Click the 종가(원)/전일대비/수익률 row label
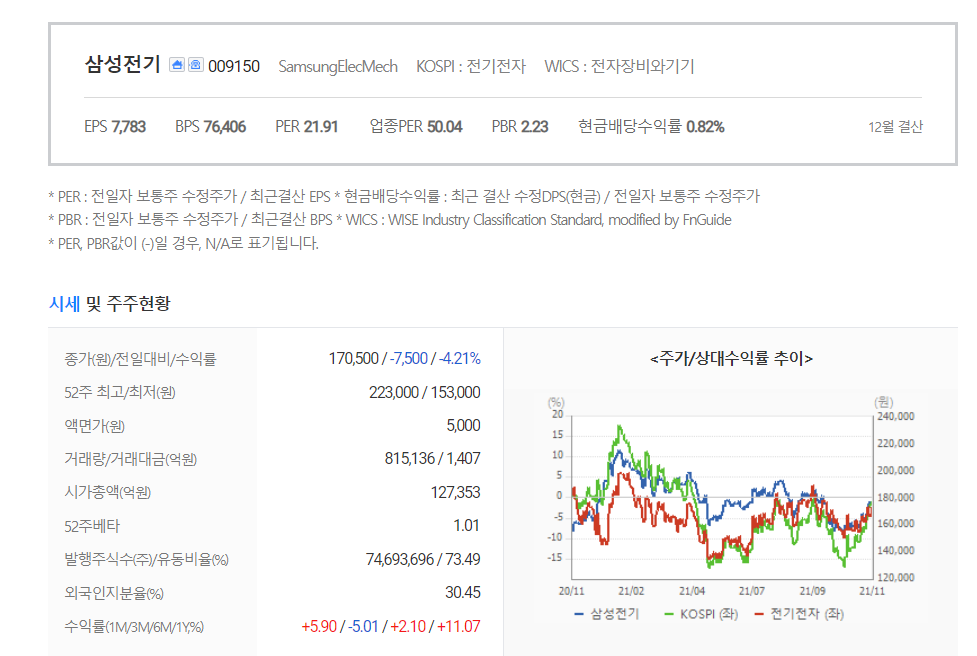The width and height of the screenshot is (977, 656). 140,359
